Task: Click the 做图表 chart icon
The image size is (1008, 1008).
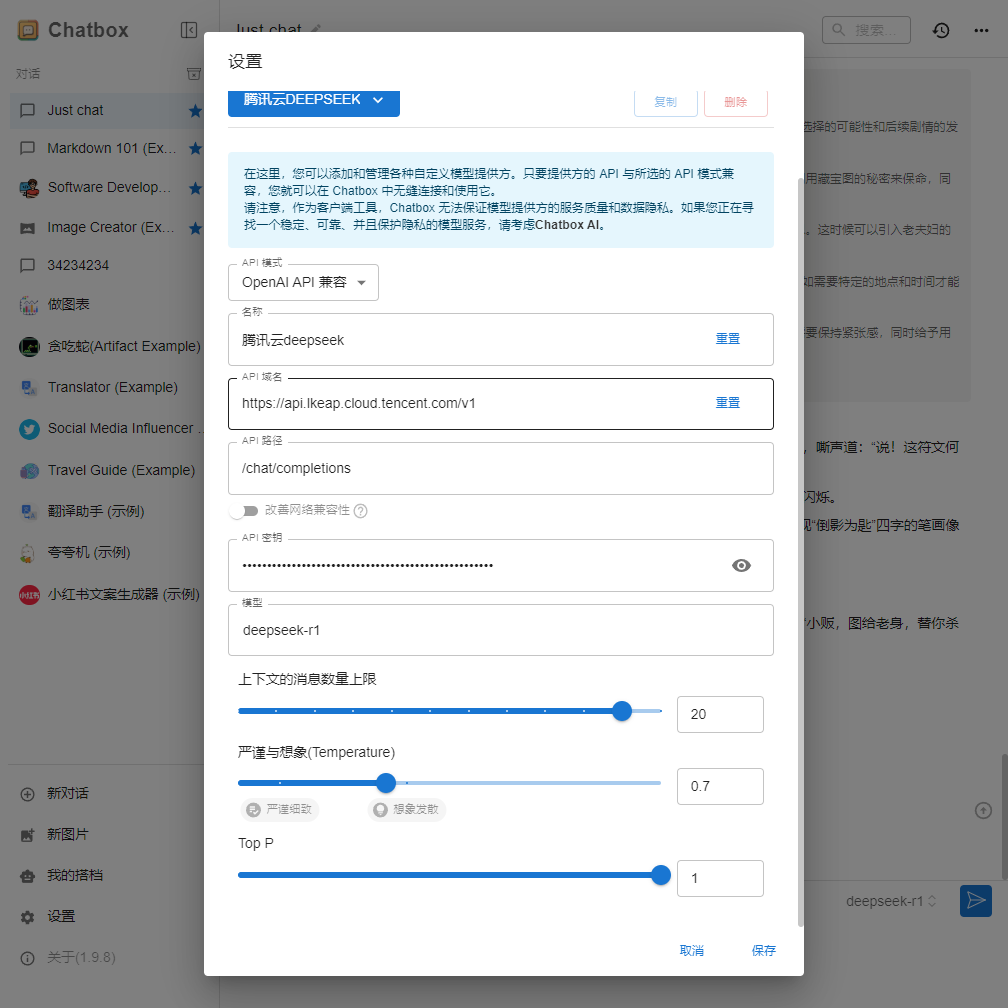Action: [28, 305]
